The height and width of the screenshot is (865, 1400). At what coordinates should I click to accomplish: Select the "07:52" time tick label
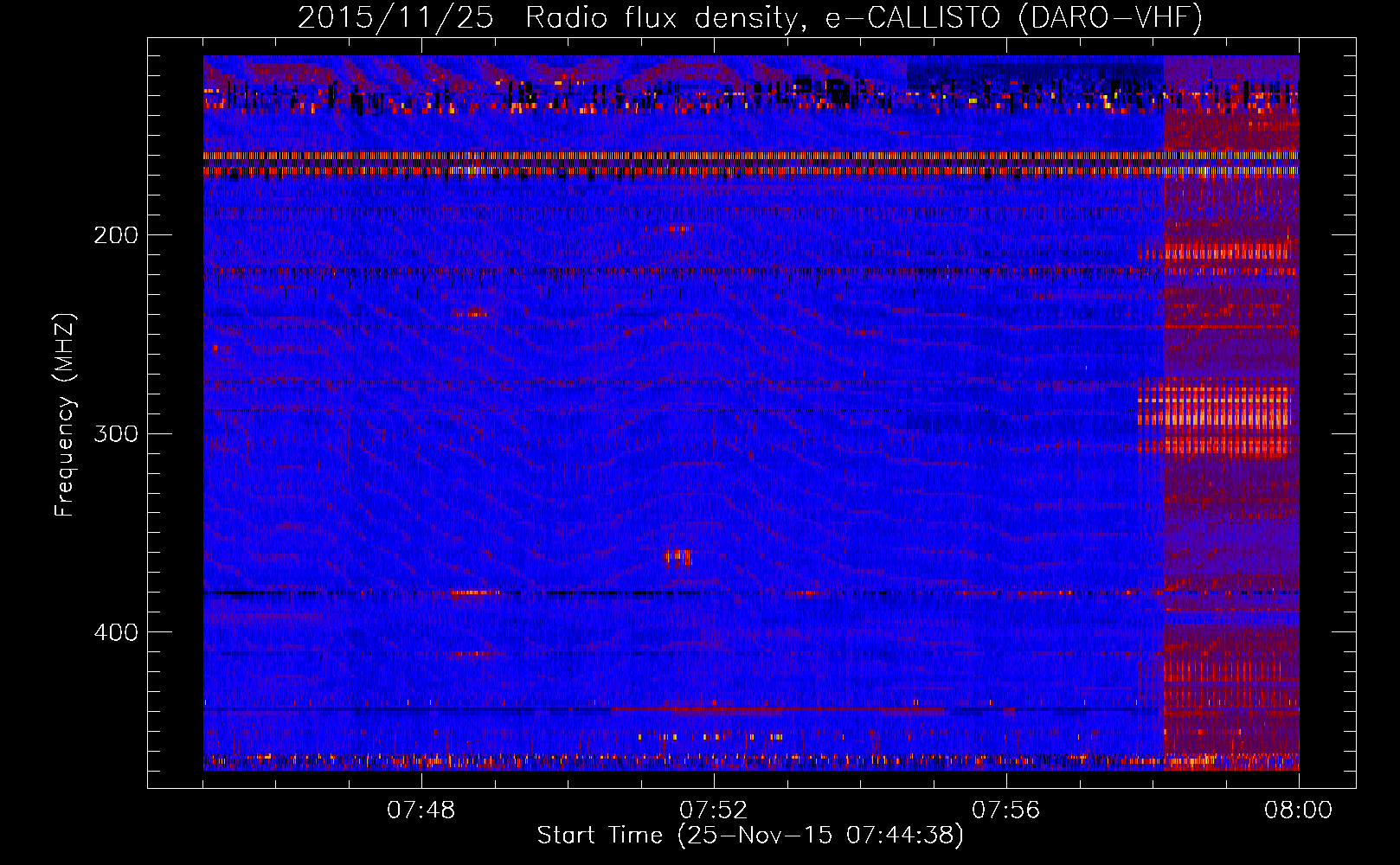(x=714, y=811)
